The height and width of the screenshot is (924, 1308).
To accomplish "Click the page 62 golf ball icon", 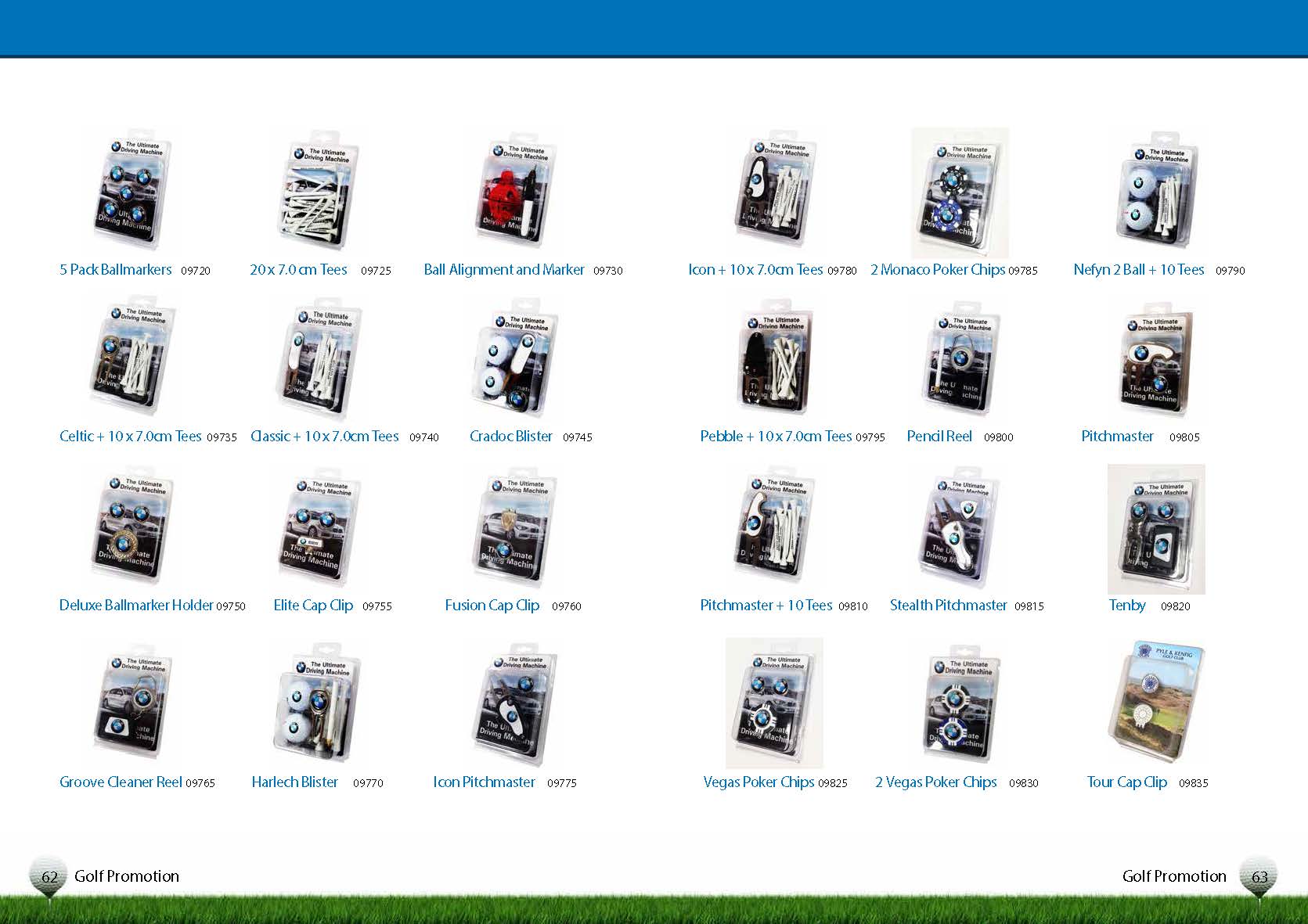I will click(x=49, y=876).
